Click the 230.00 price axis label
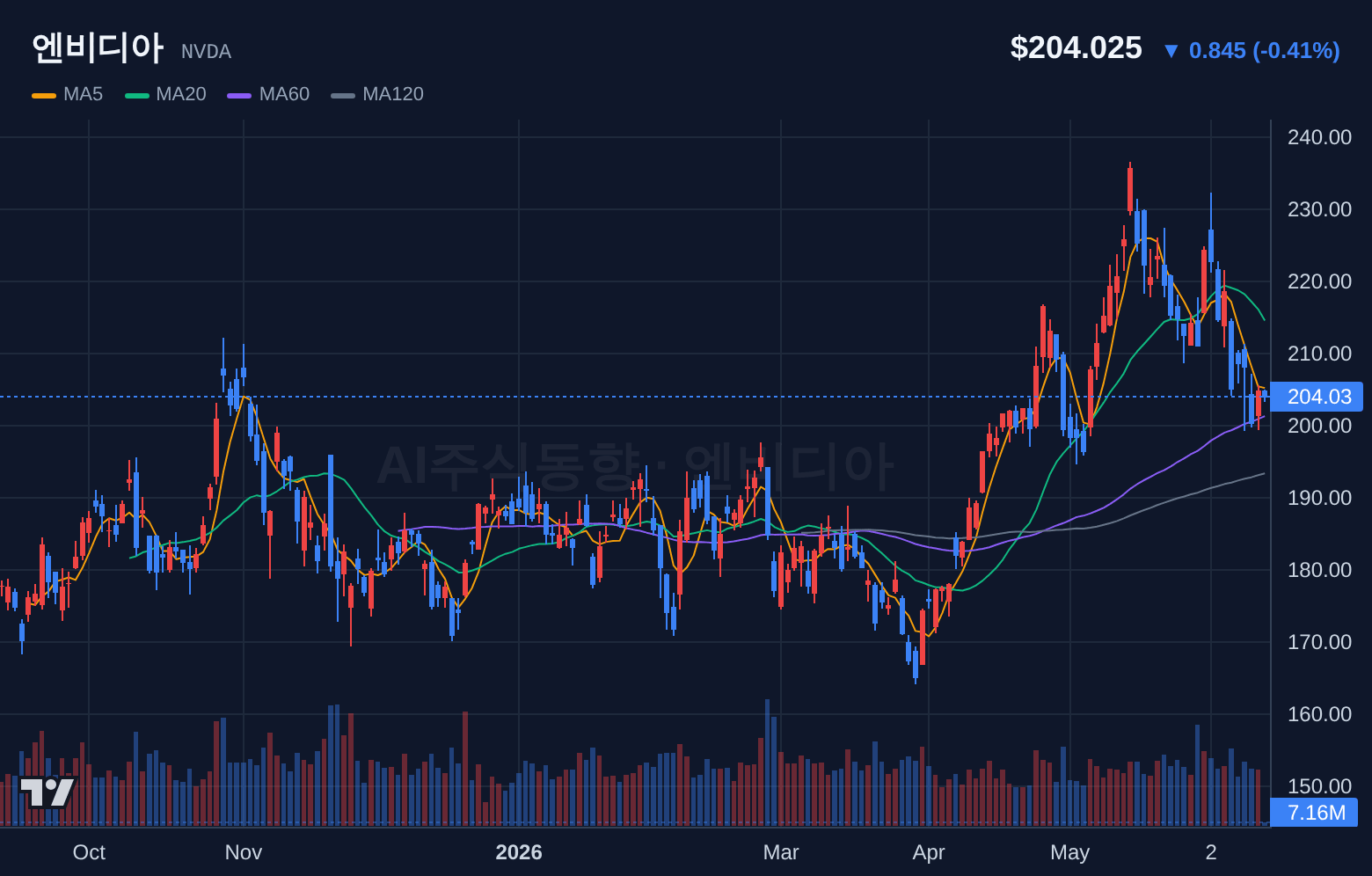Screen dimensions: 1372x876 coord(1319,209)
